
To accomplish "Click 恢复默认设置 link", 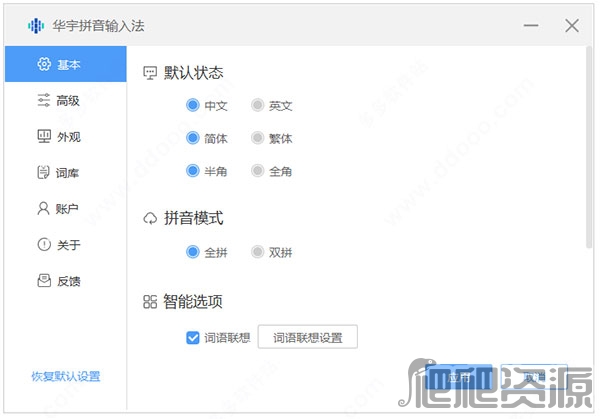I will [66, 376].
